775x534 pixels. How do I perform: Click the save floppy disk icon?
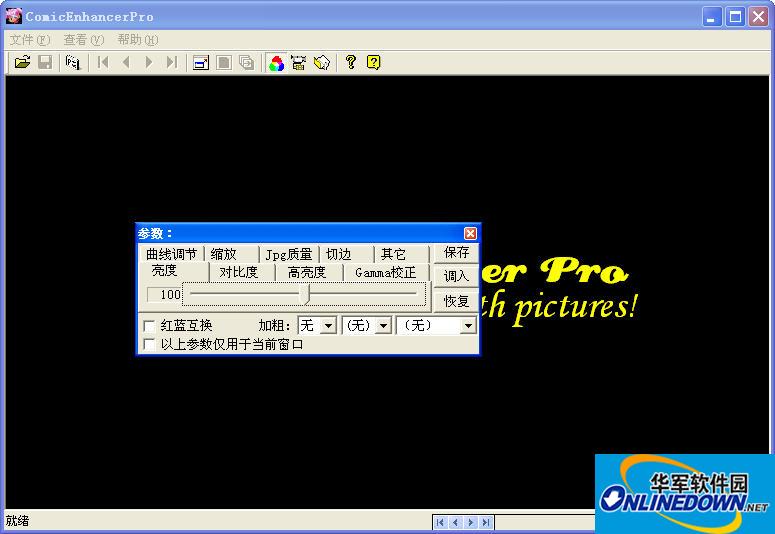click(45, 62)
